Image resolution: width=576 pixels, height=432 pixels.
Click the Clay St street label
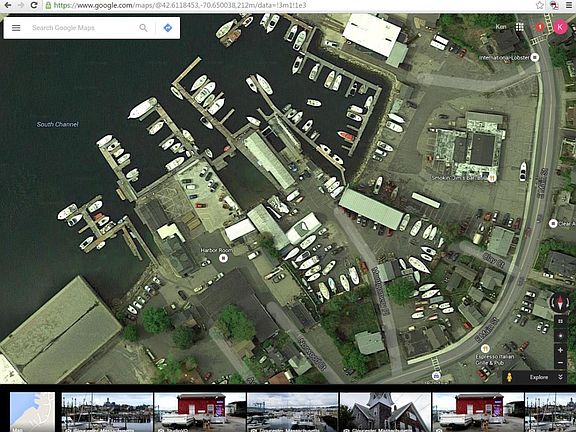coord(493,260)
